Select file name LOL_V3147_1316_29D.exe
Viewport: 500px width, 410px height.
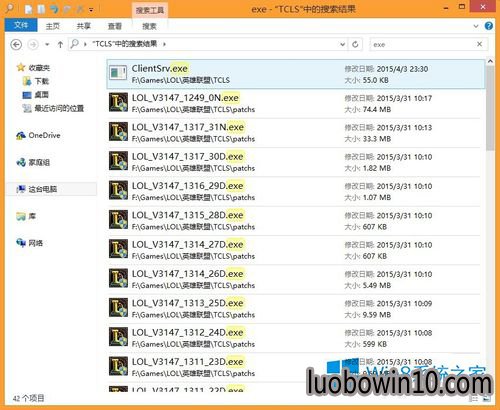coord(188,186)
